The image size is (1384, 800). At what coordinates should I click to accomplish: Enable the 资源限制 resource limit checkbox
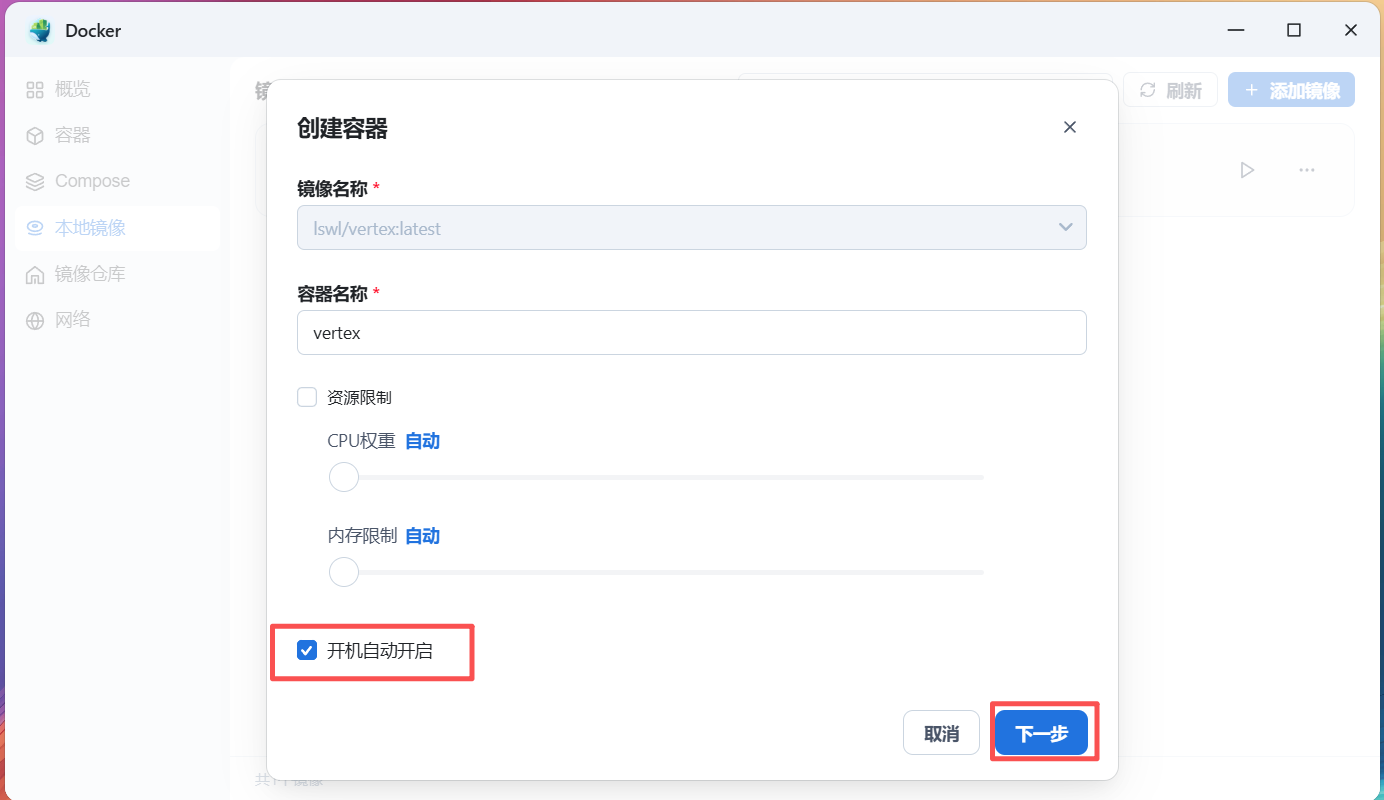click(x=307, y=397)
